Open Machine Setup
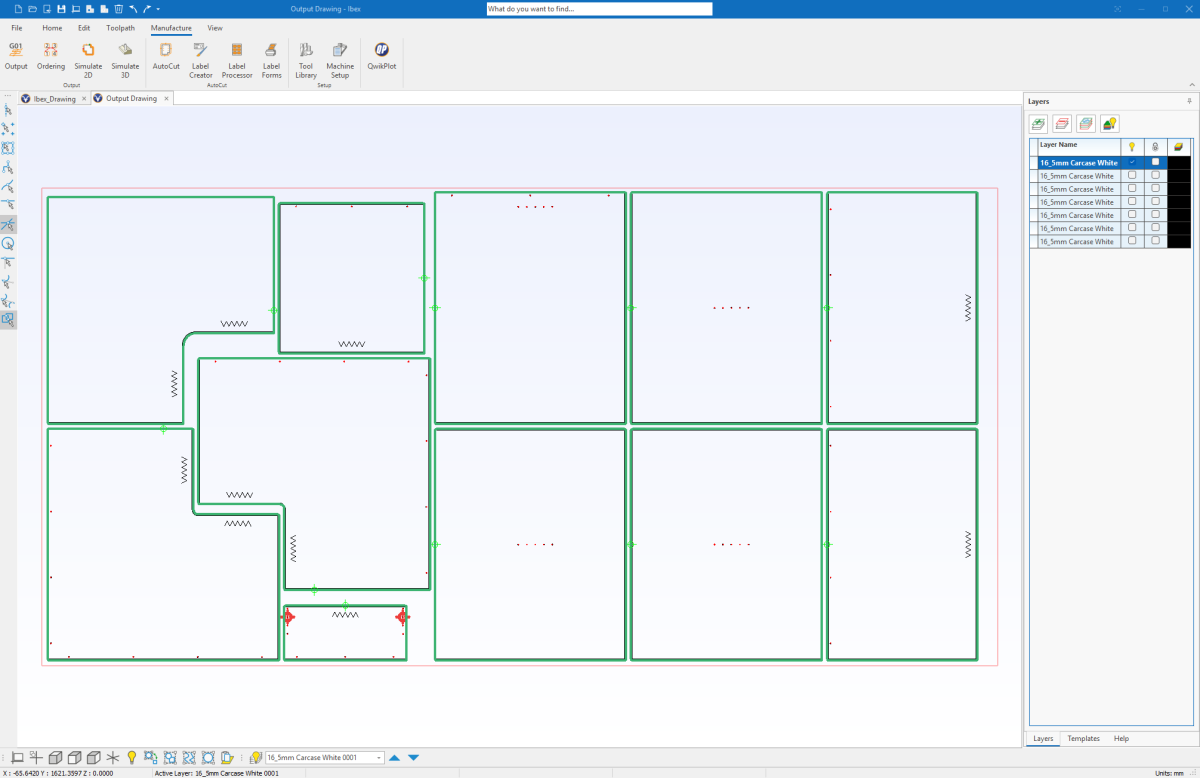This screenshot has width=1200, height=778. click(340, 58)
